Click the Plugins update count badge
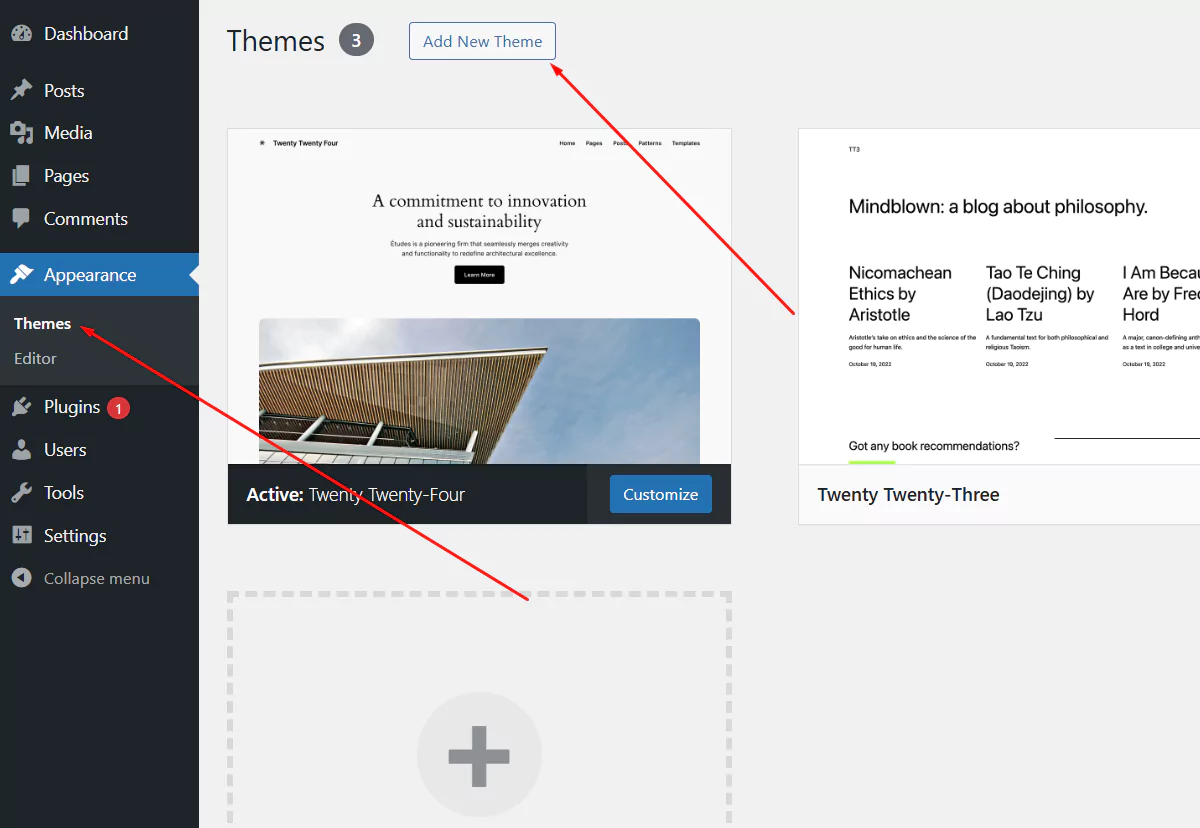The height and width of the screenshot is (828, 1200). pos(118,408)
